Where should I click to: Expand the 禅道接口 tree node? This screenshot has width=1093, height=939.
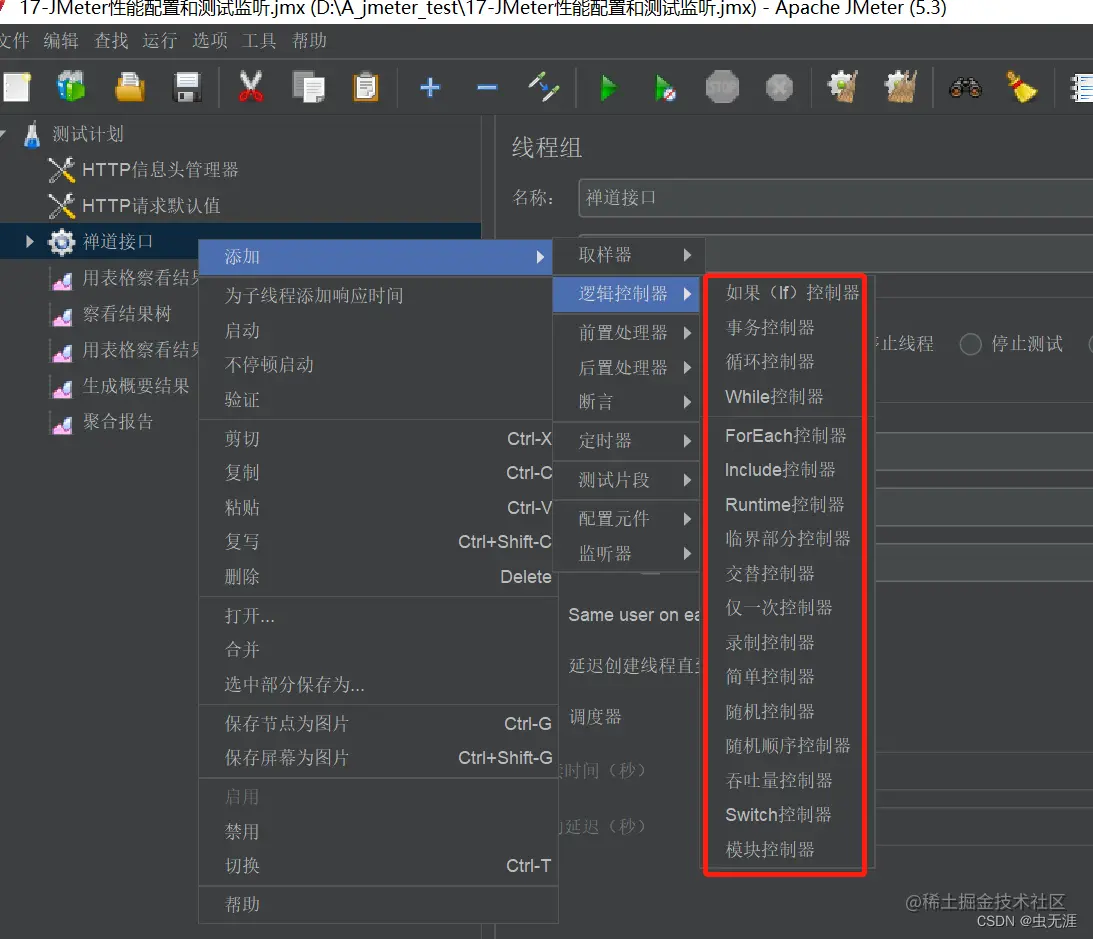coord(27,241)
